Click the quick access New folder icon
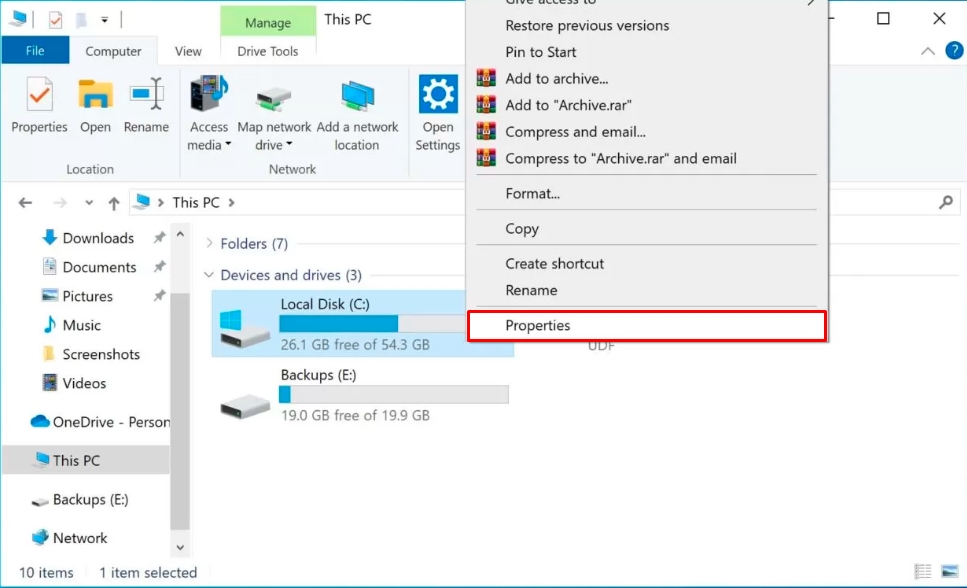This screenshot has height=588, width=967. point(81,20)
